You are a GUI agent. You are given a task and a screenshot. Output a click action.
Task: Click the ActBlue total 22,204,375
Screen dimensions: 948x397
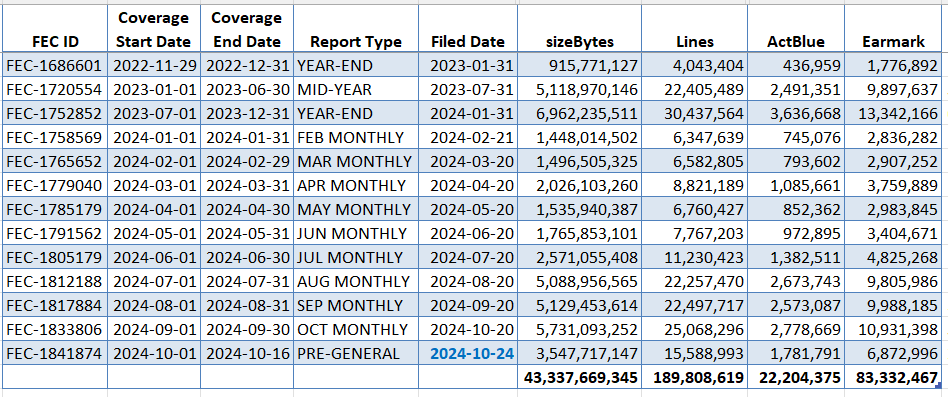[x=796, y=378]
